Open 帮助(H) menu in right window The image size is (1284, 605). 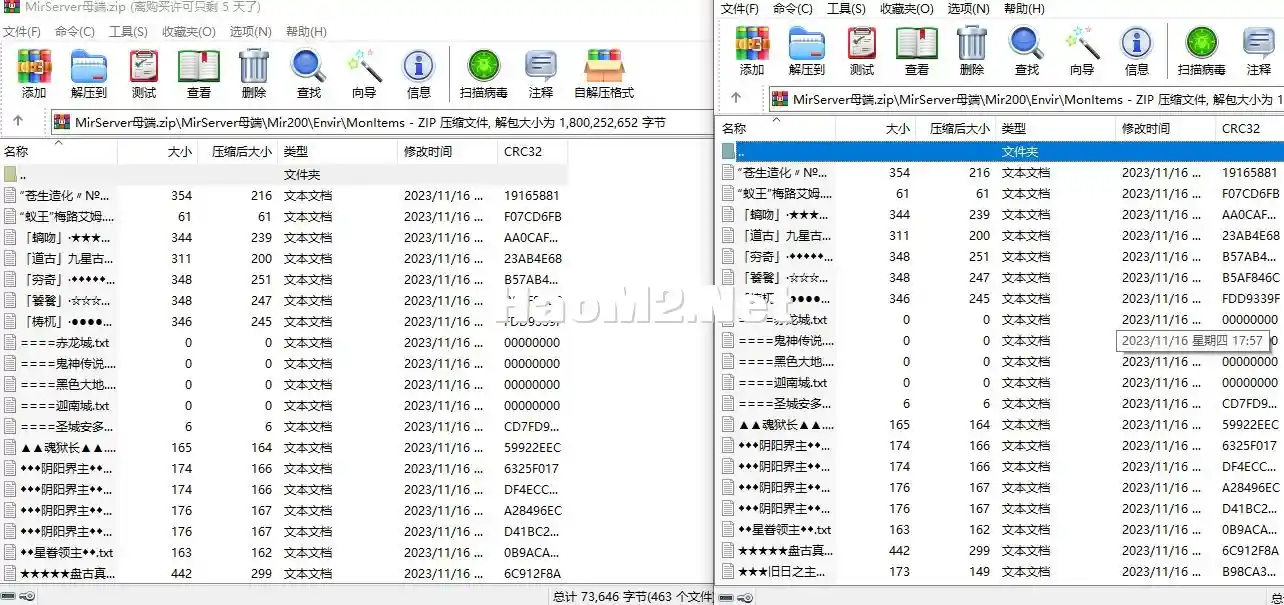pyautogui.click(x=1024, y=8)
